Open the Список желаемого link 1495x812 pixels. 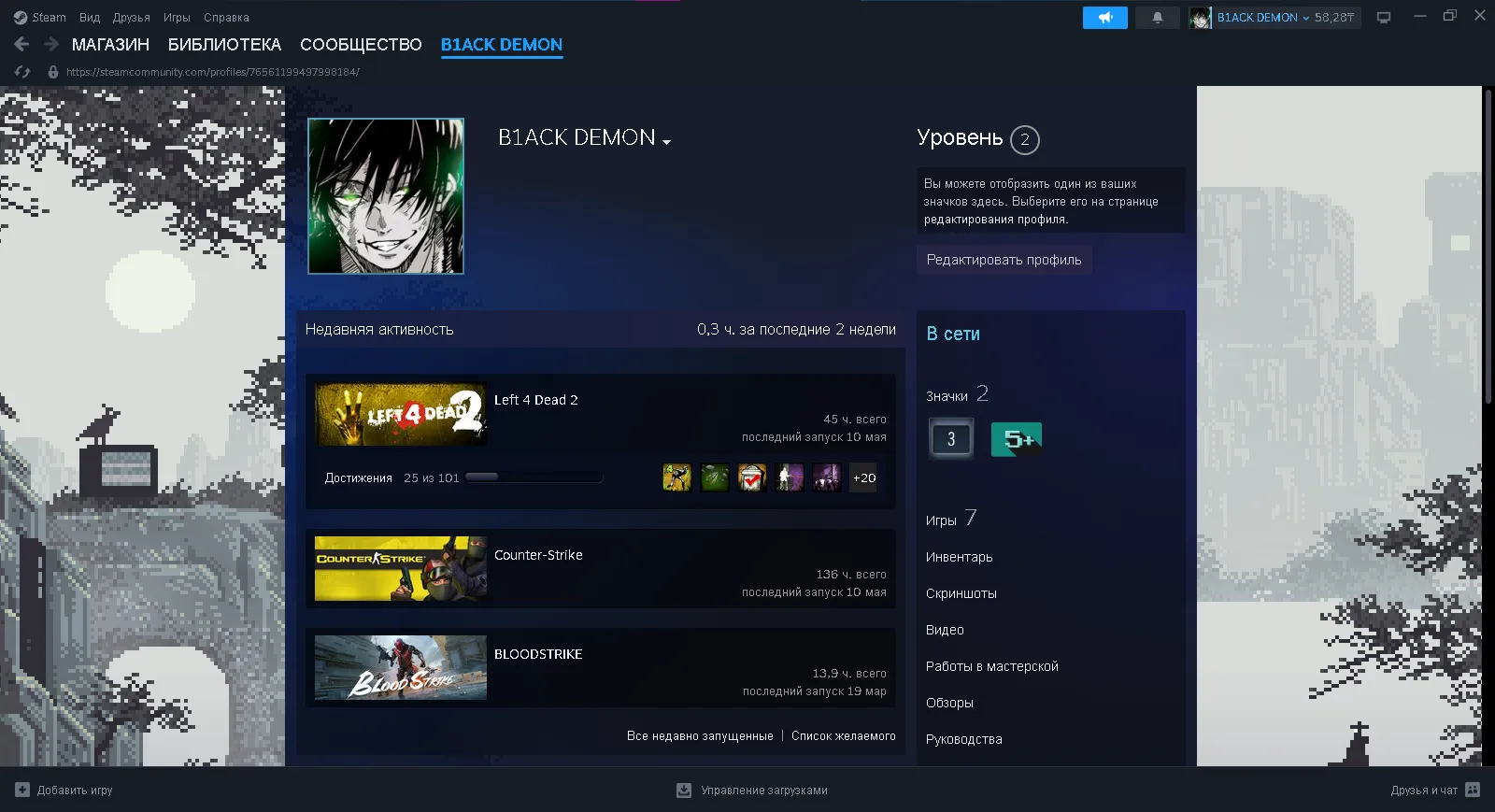[x=844, y=736]
